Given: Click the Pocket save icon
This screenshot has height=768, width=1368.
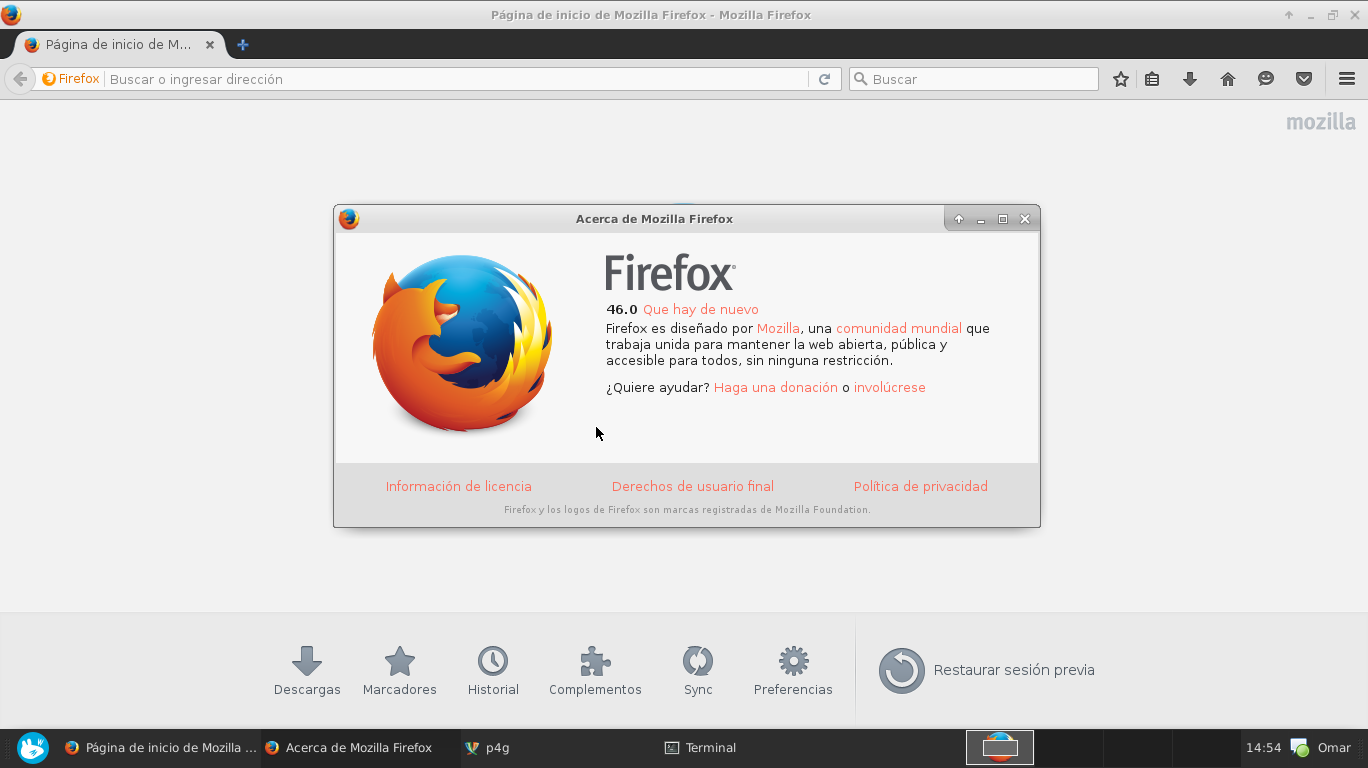Looking at the screenshot, I should (1304, 79).
